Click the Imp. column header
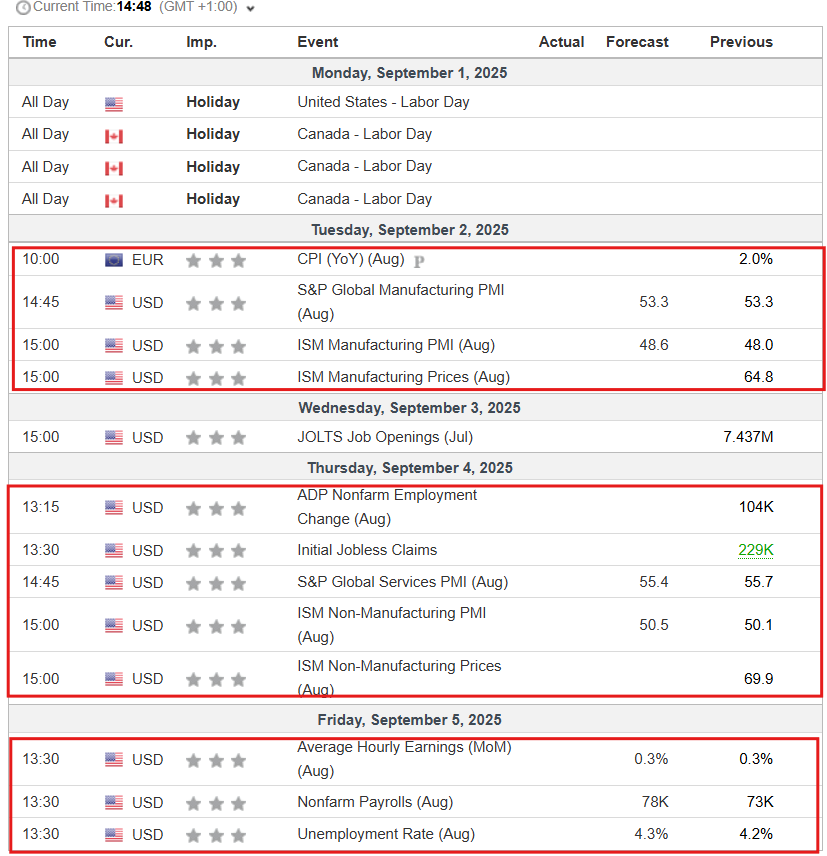This screenshot has height=856, width=827. pos(201,42)
